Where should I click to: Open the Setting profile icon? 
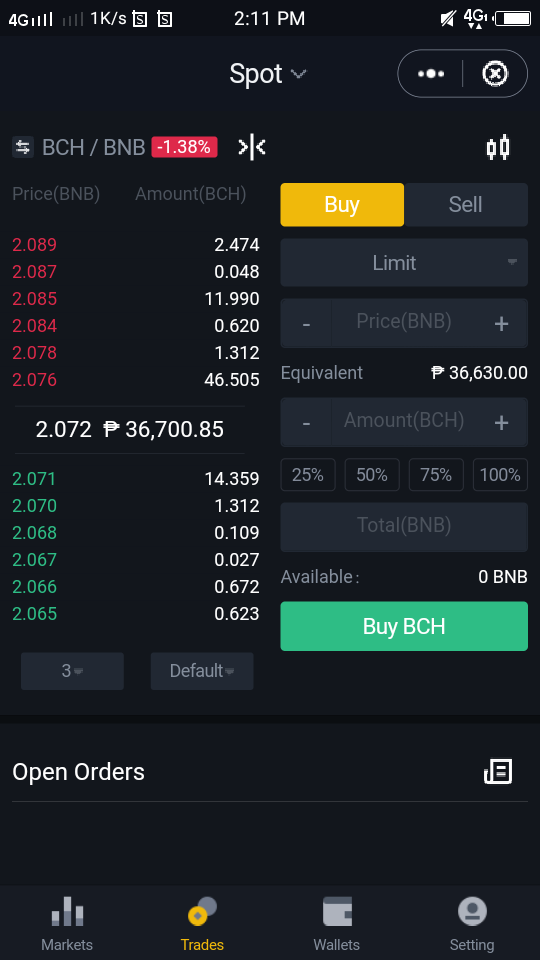pyautogui.click(x=472, y=912)
